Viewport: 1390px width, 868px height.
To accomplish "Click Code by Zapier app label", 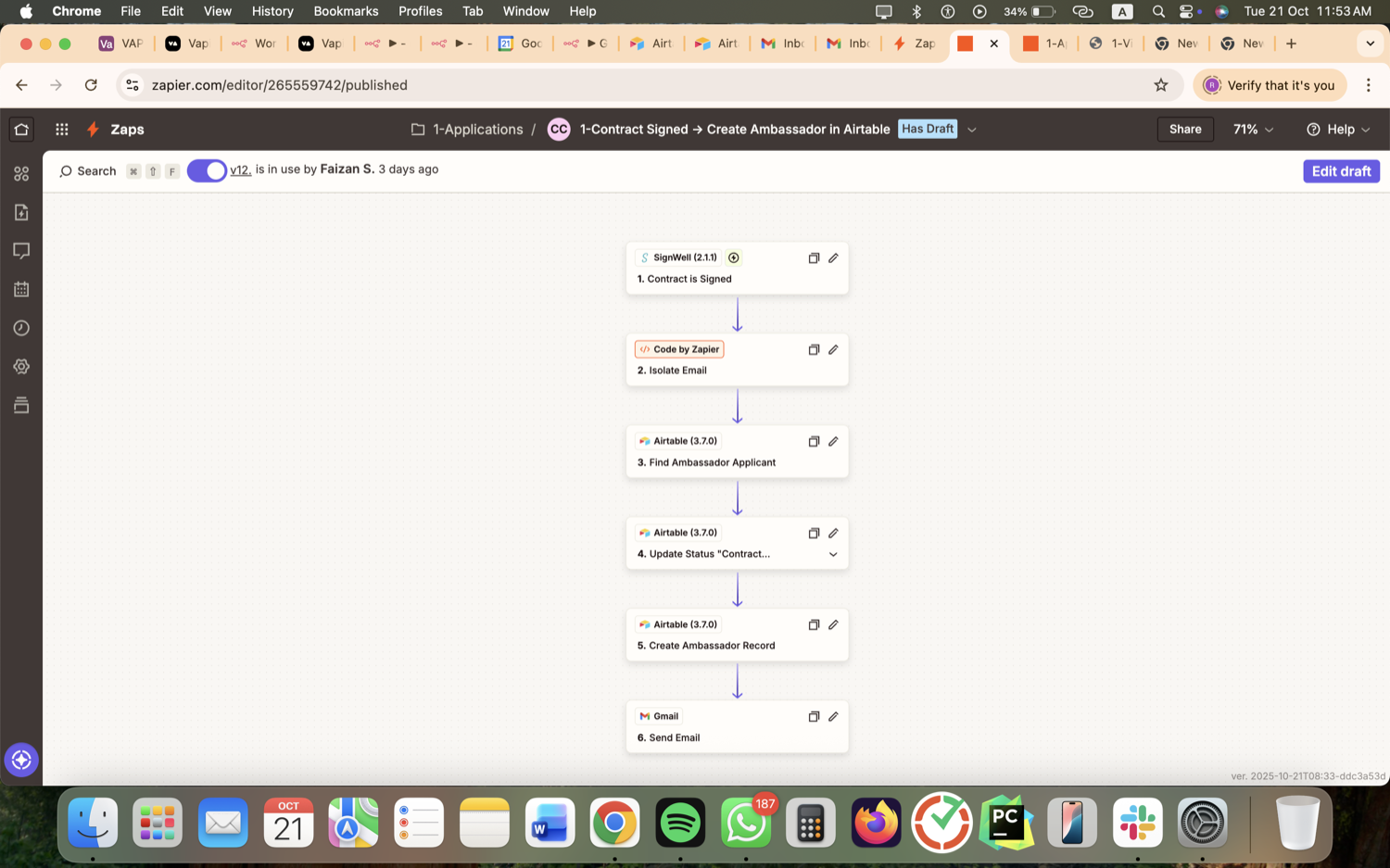I will coord(679,349).
